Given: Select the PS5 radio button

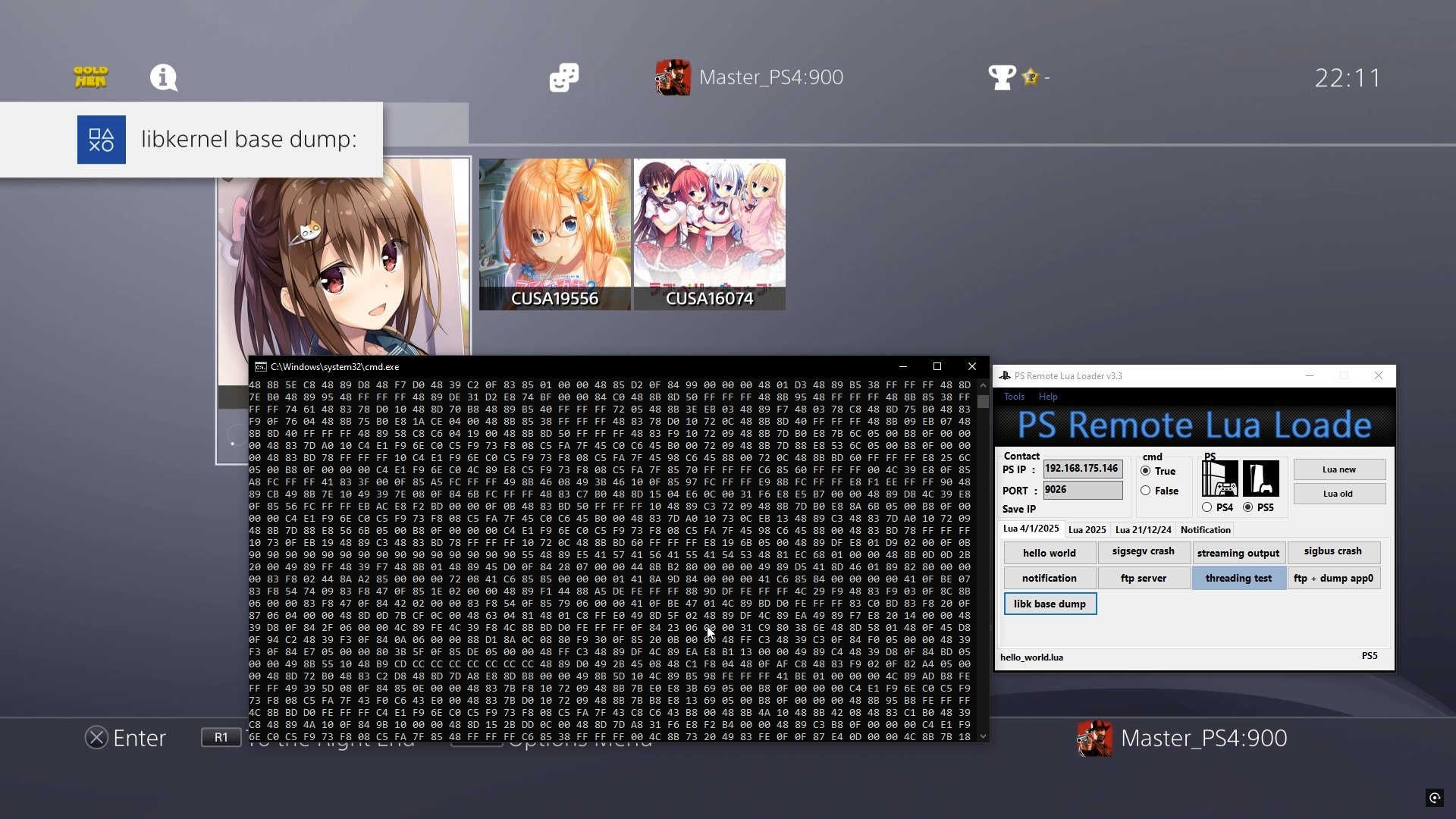Looking at the screenshot, I should pos(1247,507).
